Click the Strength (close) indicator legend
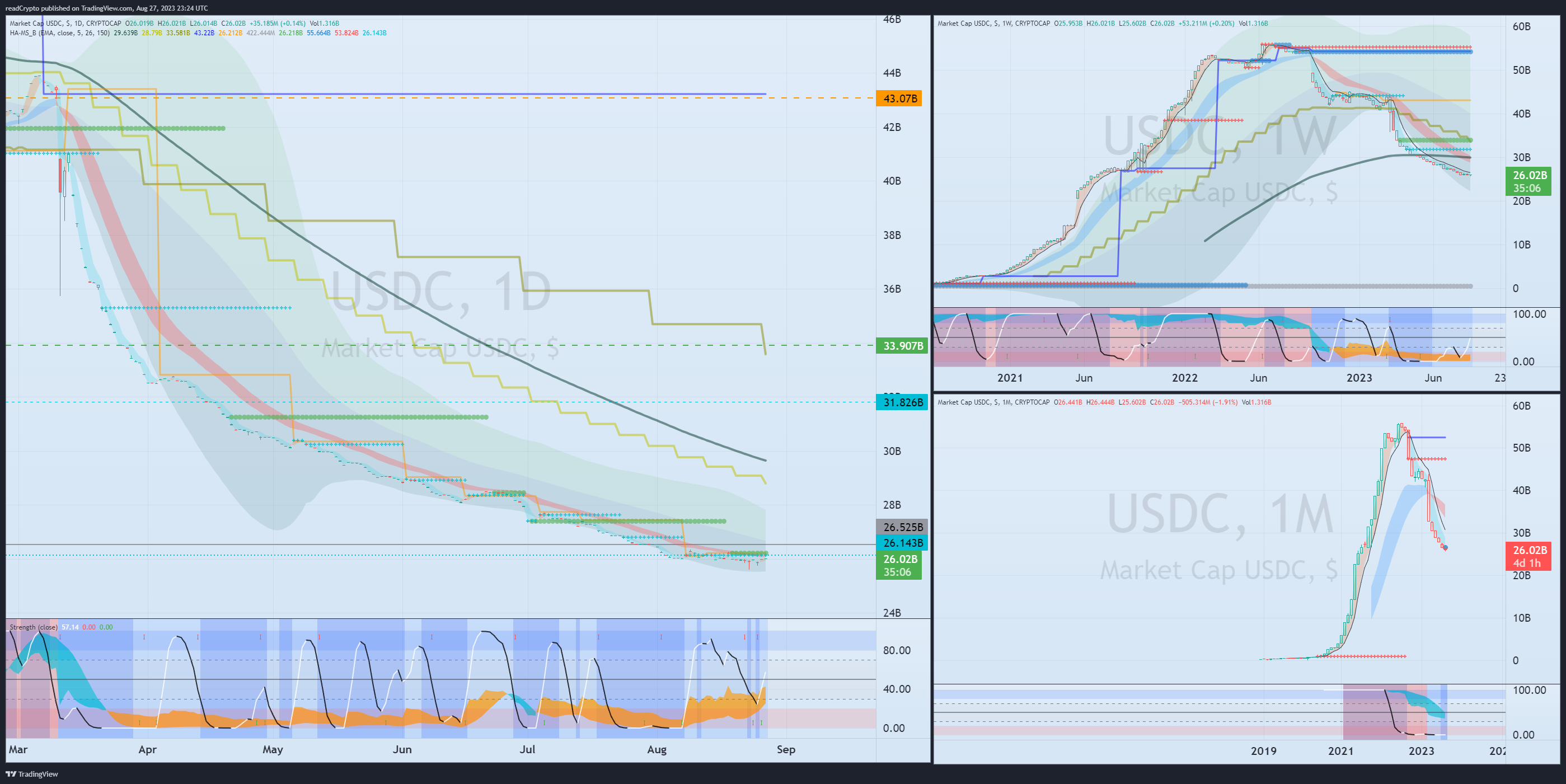Viewport: 1566px width, 784px height. click(x=34, y=627)
